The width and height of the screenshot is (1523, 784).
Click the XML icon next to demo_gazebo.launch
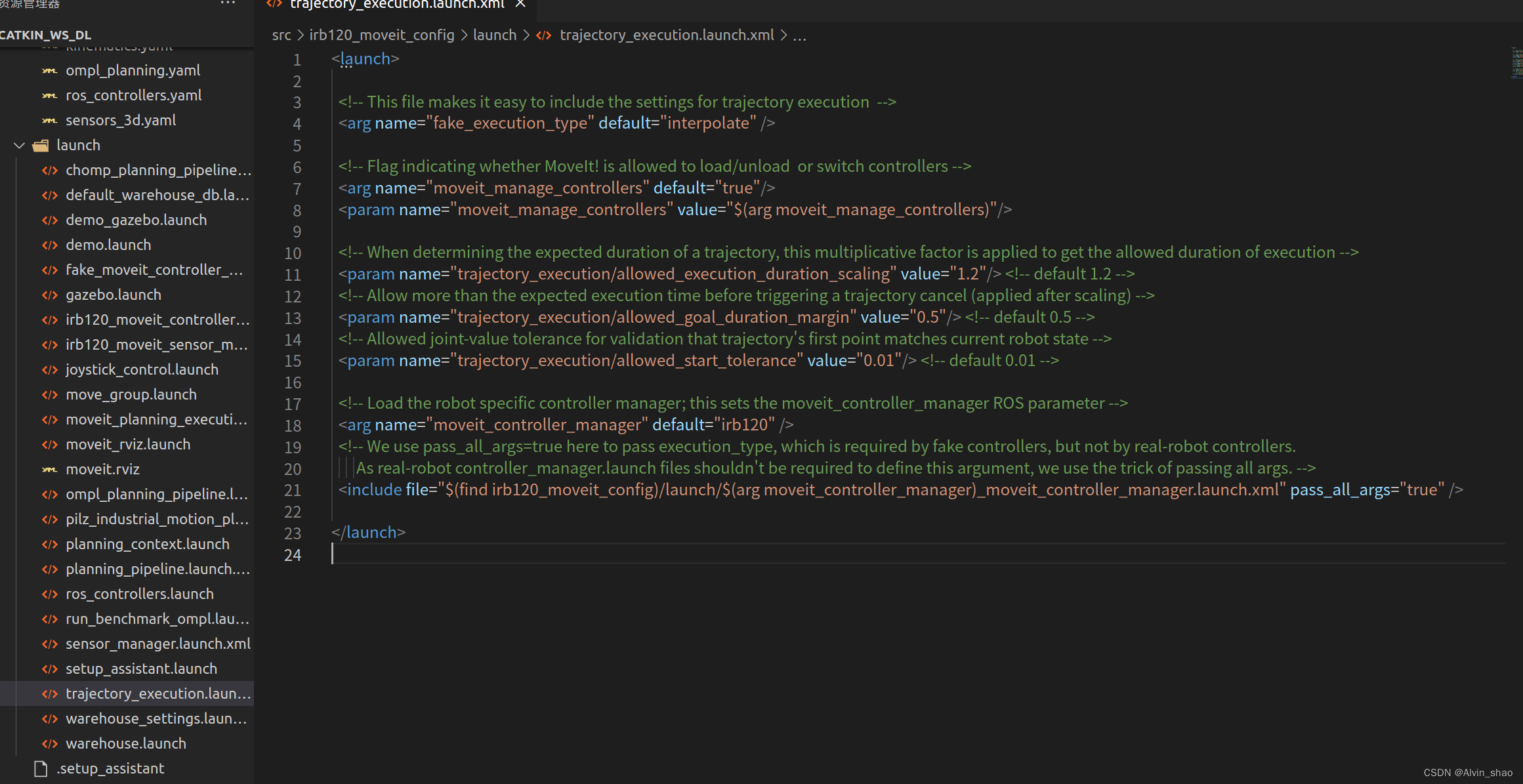point(49,220)
